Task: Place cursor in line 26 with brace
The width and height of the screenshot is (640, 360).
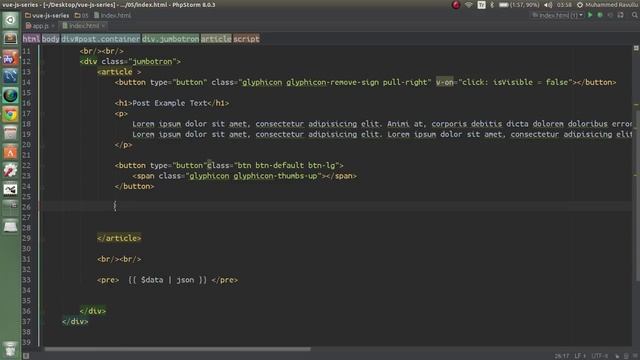Action: tap(115, 207)
